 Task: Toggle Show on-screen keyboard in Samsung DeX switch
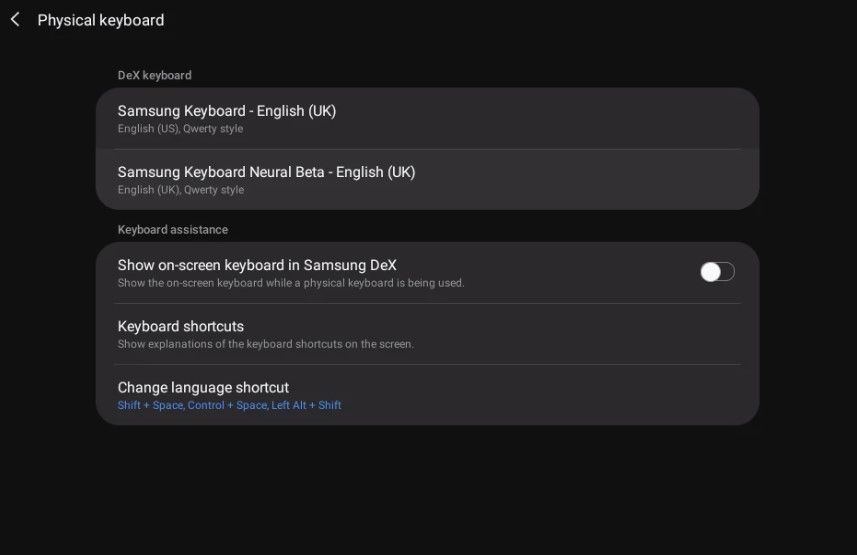click(717, 272)
